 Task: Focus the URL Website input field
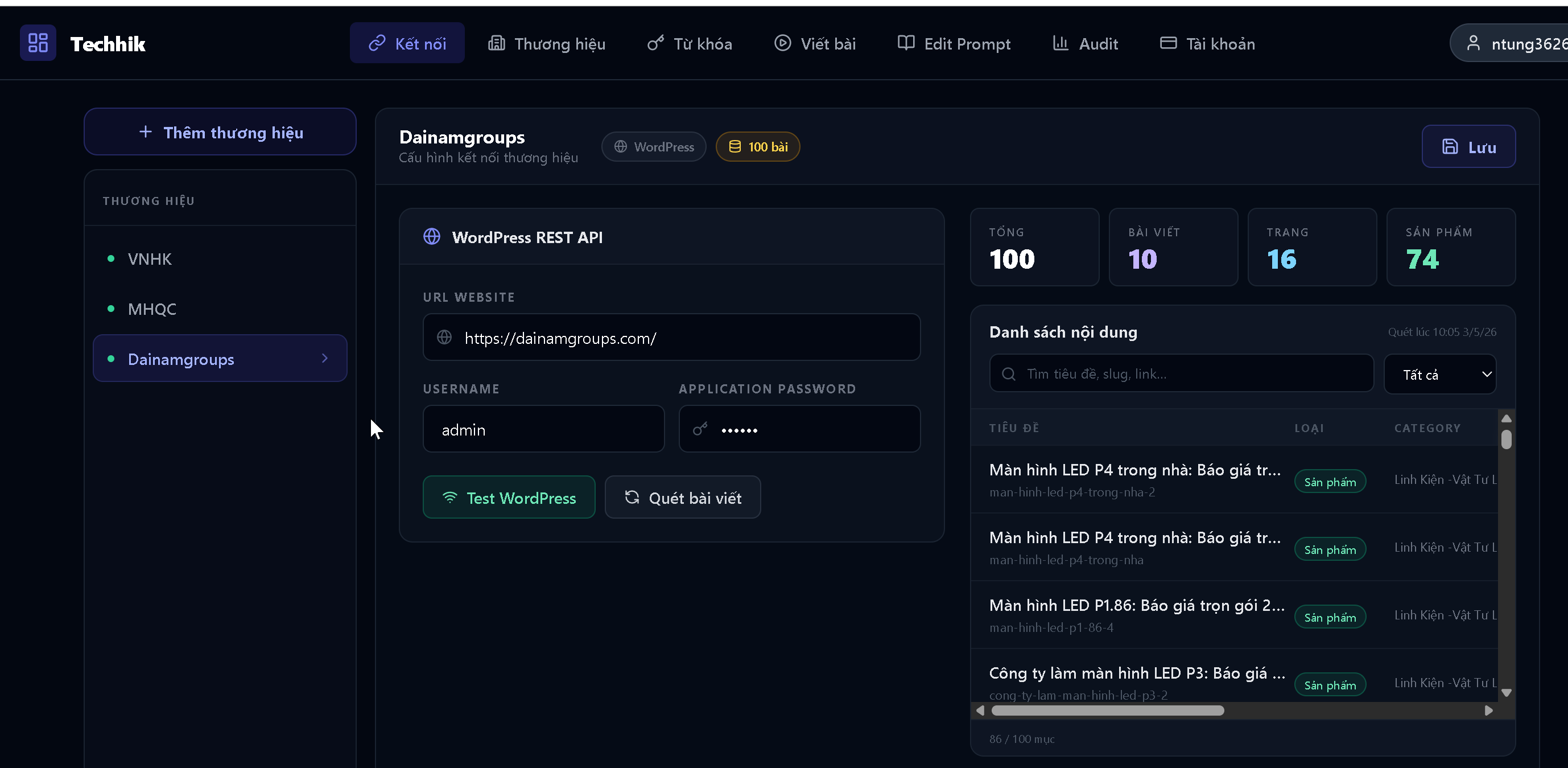click(671, 338)
